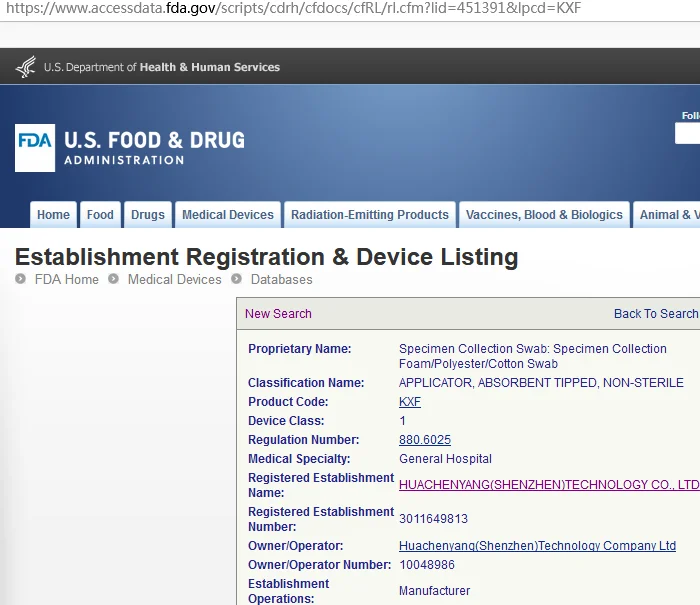The height and width of the screenshot is (605, 700).
Task: Click the Device Class label
Action: coord(286,421)
